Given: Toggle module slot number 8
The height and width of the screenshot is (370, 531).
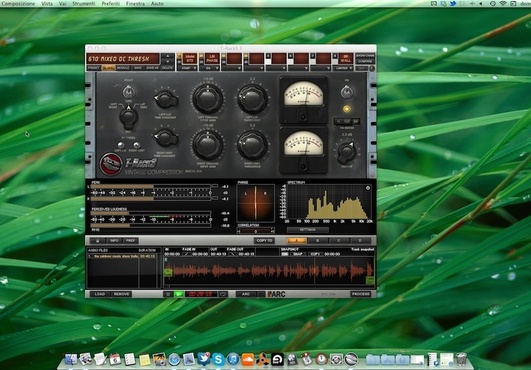Looking at the screenshot, I should 335,56.
